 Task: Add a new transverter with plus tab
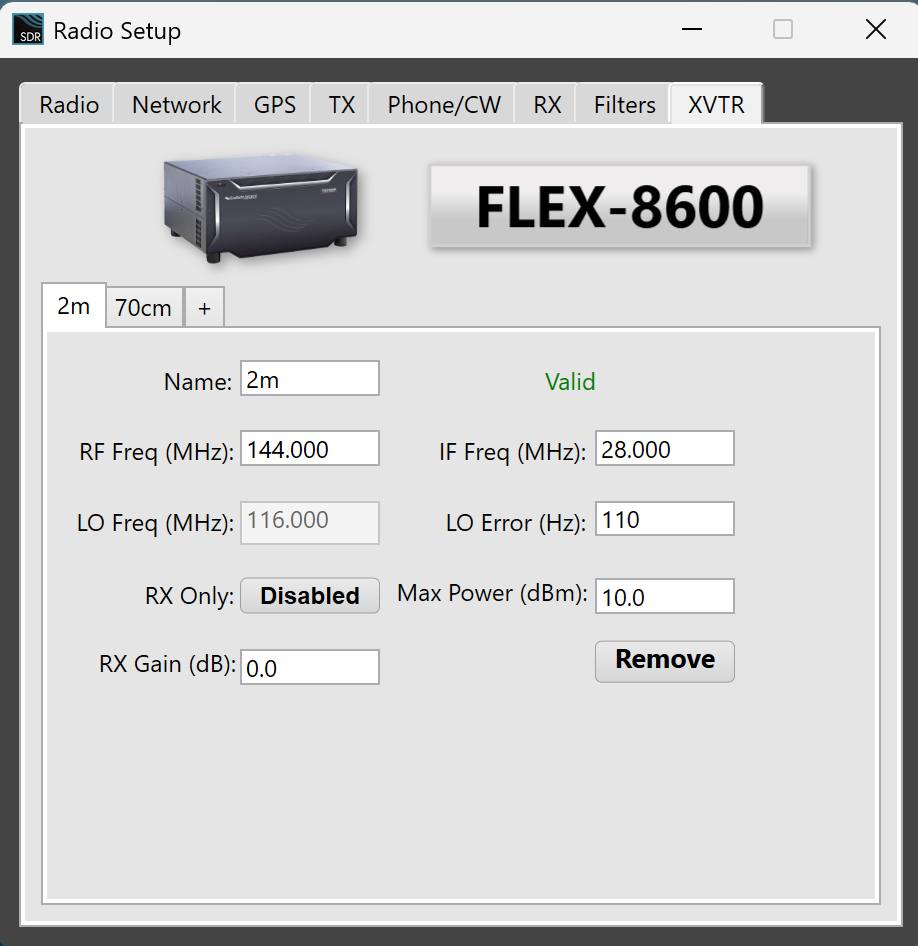204,308
